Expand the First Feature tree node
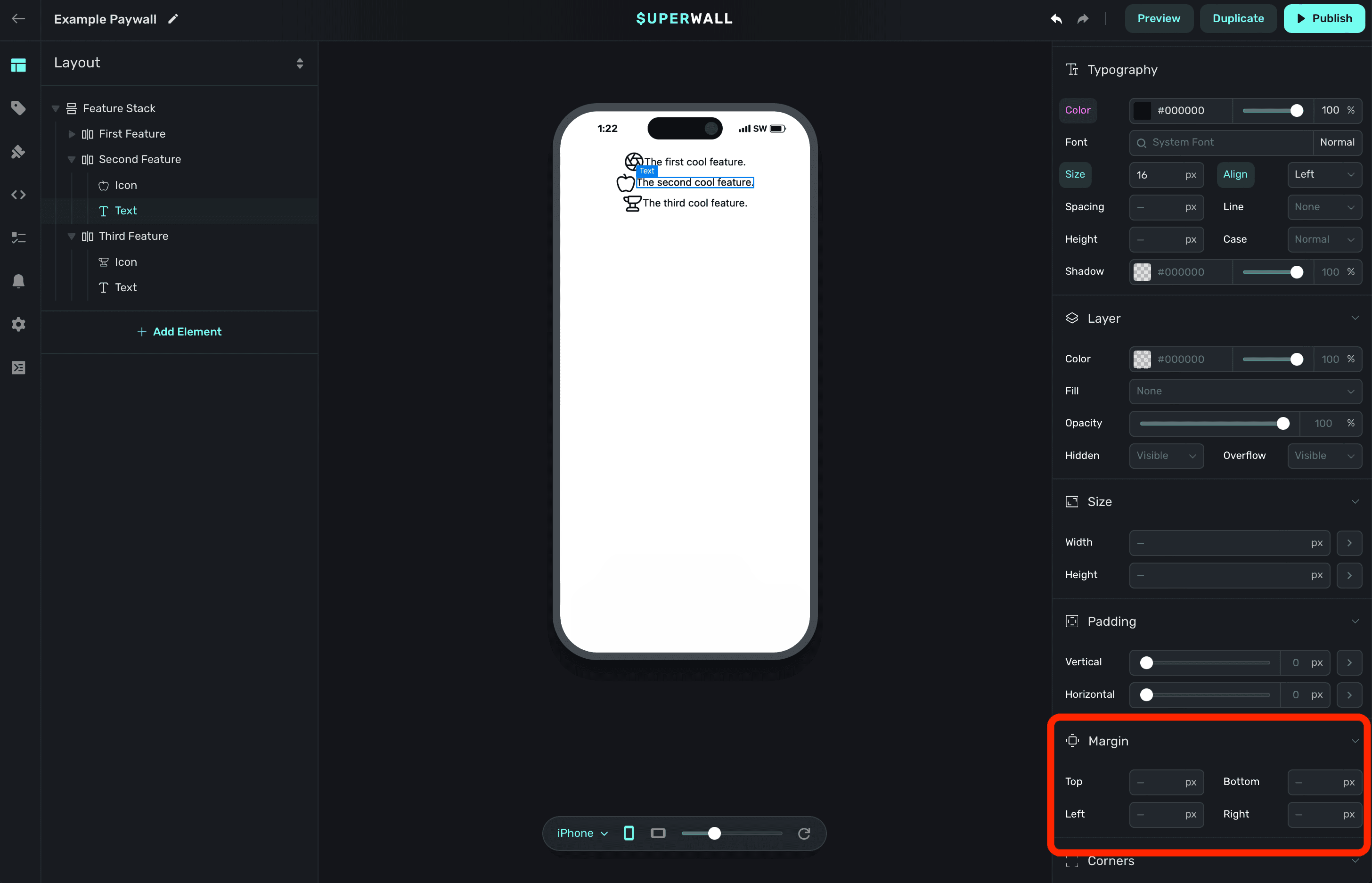Image resolution: width=1372 pixels, height=883 pixels. pyautogui.click(x=72, y=134)
